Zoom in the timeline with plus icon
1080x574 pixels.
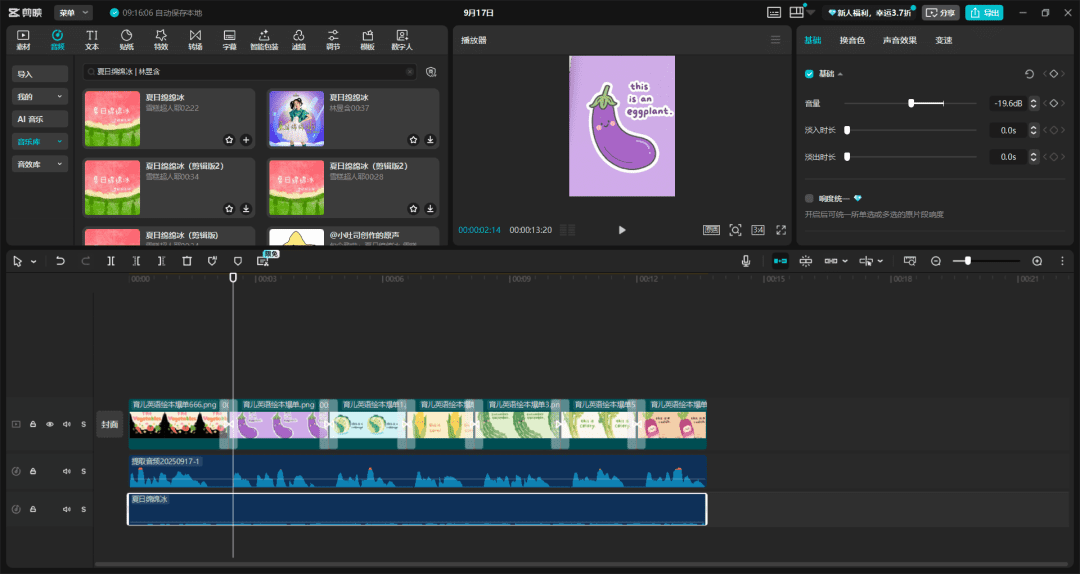[1037, 261]
